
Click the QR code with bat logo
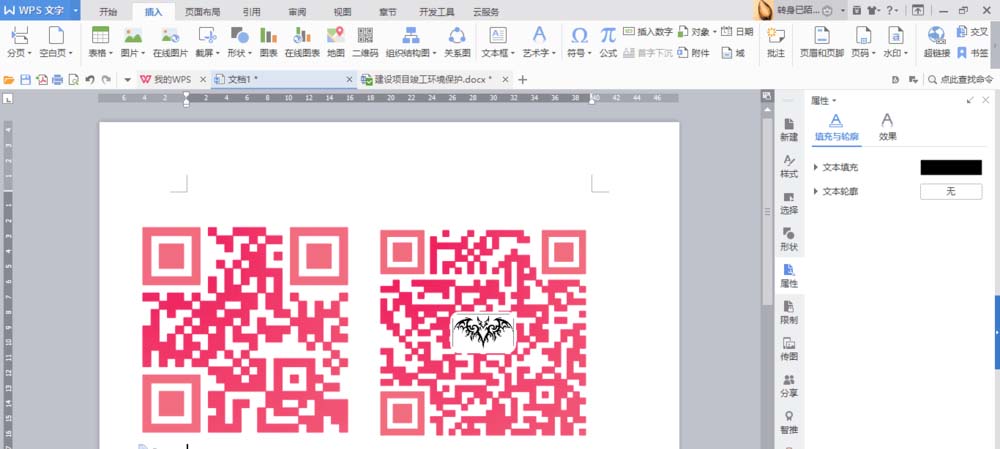(483, 332)
